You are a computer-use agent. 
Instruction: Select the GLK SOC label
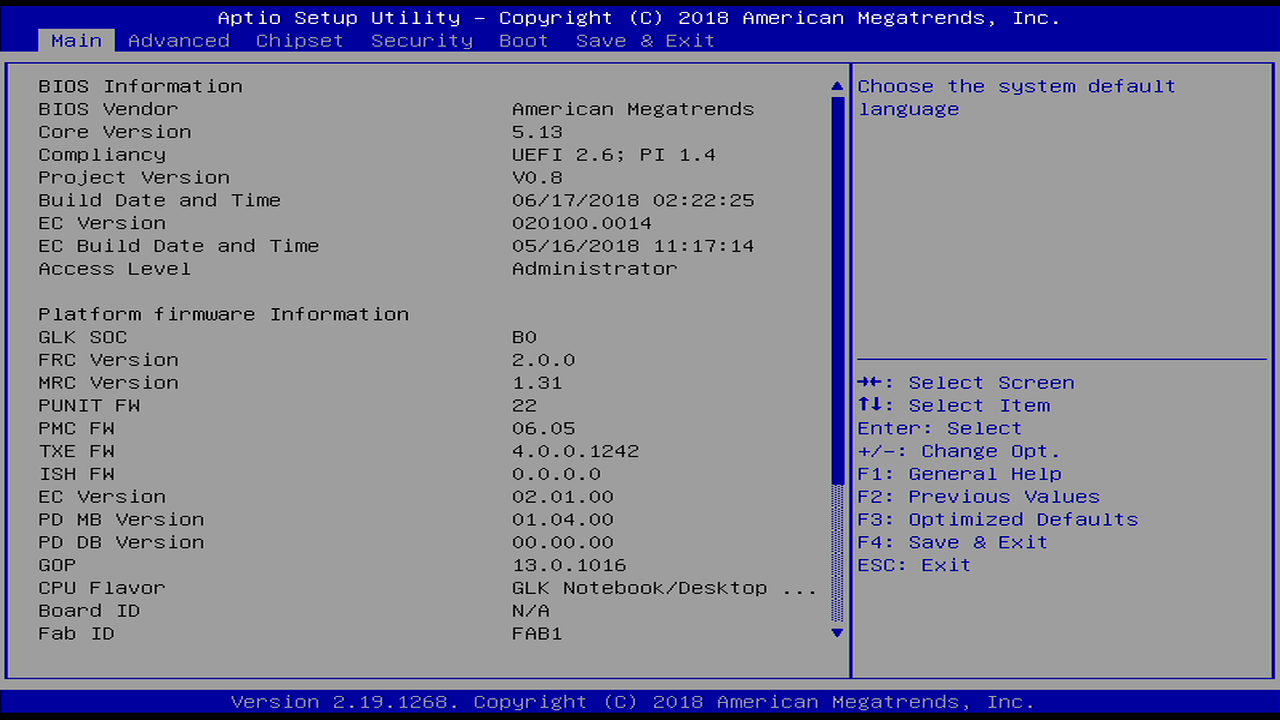[x=83, y=337]
